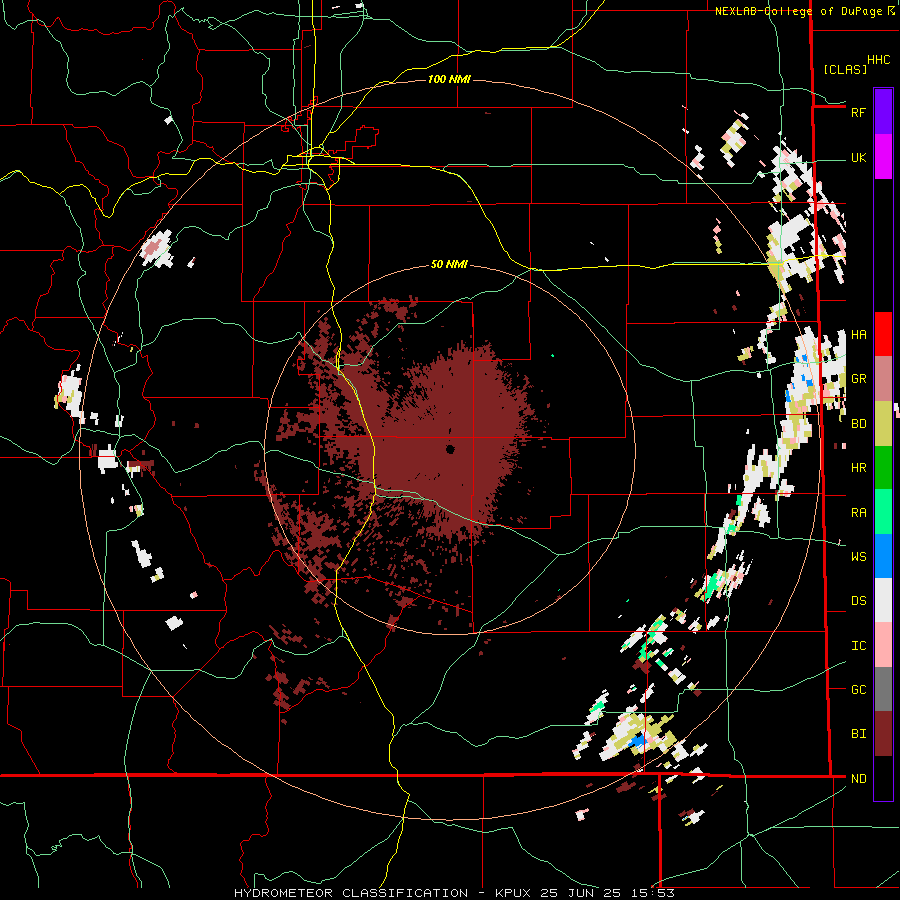The height and width of the screenshot is (900, 900).
Task: Click the 'BD' legend label
Action: (858, 424)
